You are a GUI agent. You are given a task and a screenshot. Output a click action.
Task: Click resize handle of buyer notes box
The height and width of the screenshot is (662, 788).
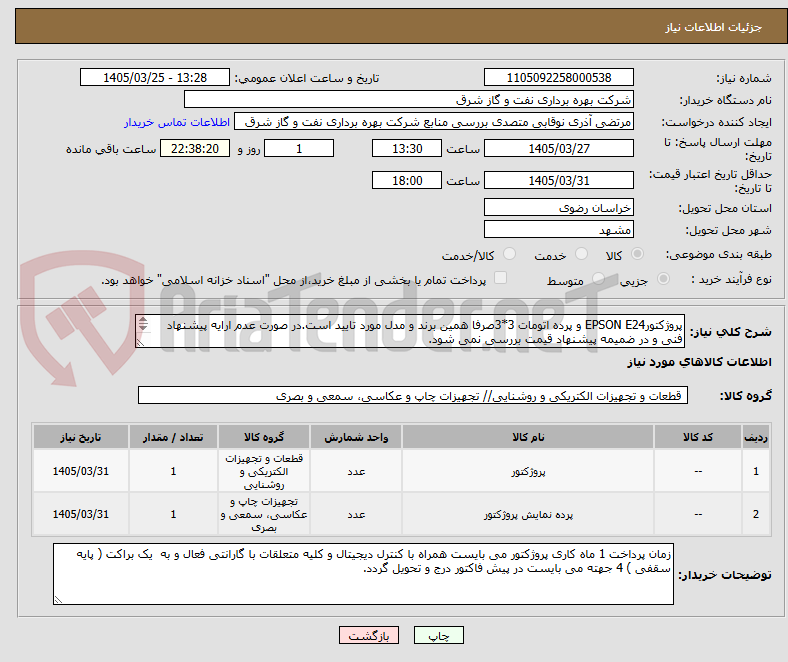point(58,599)
